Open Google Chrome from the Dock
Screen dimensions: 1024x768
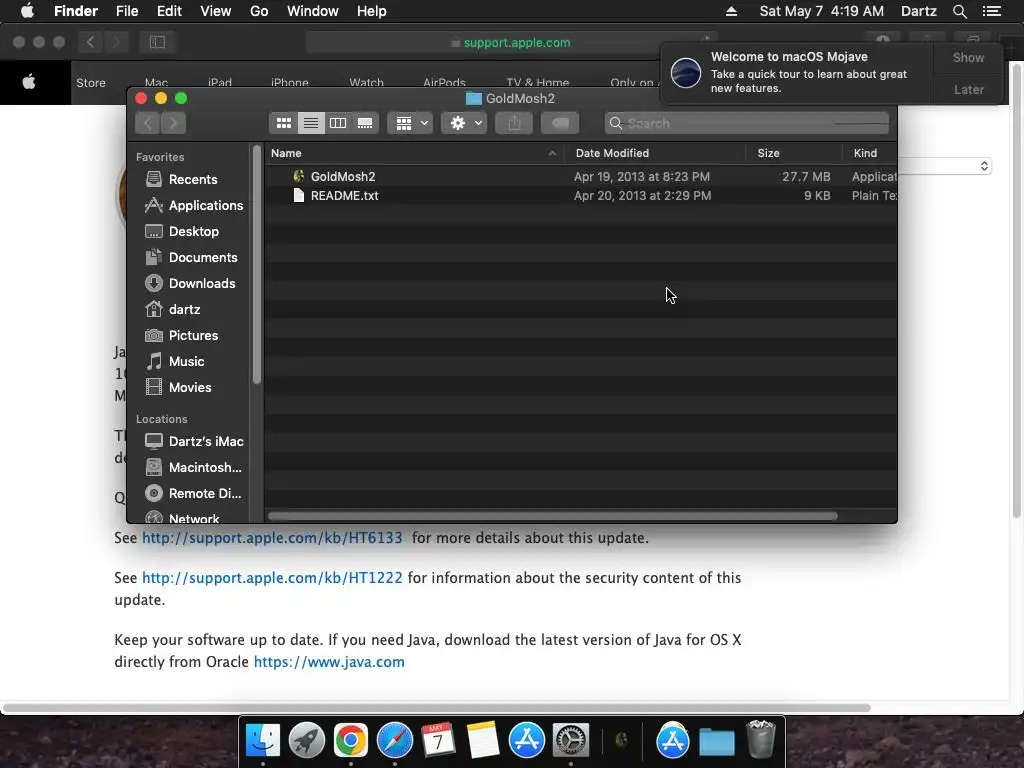pyautogui.click(x=351, y=741)
